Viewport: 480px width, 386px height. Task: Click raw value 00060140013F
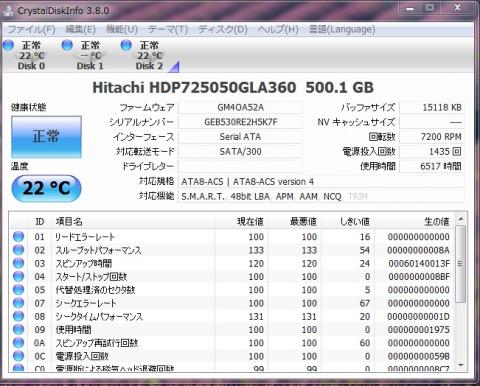[x=419, y=264]
